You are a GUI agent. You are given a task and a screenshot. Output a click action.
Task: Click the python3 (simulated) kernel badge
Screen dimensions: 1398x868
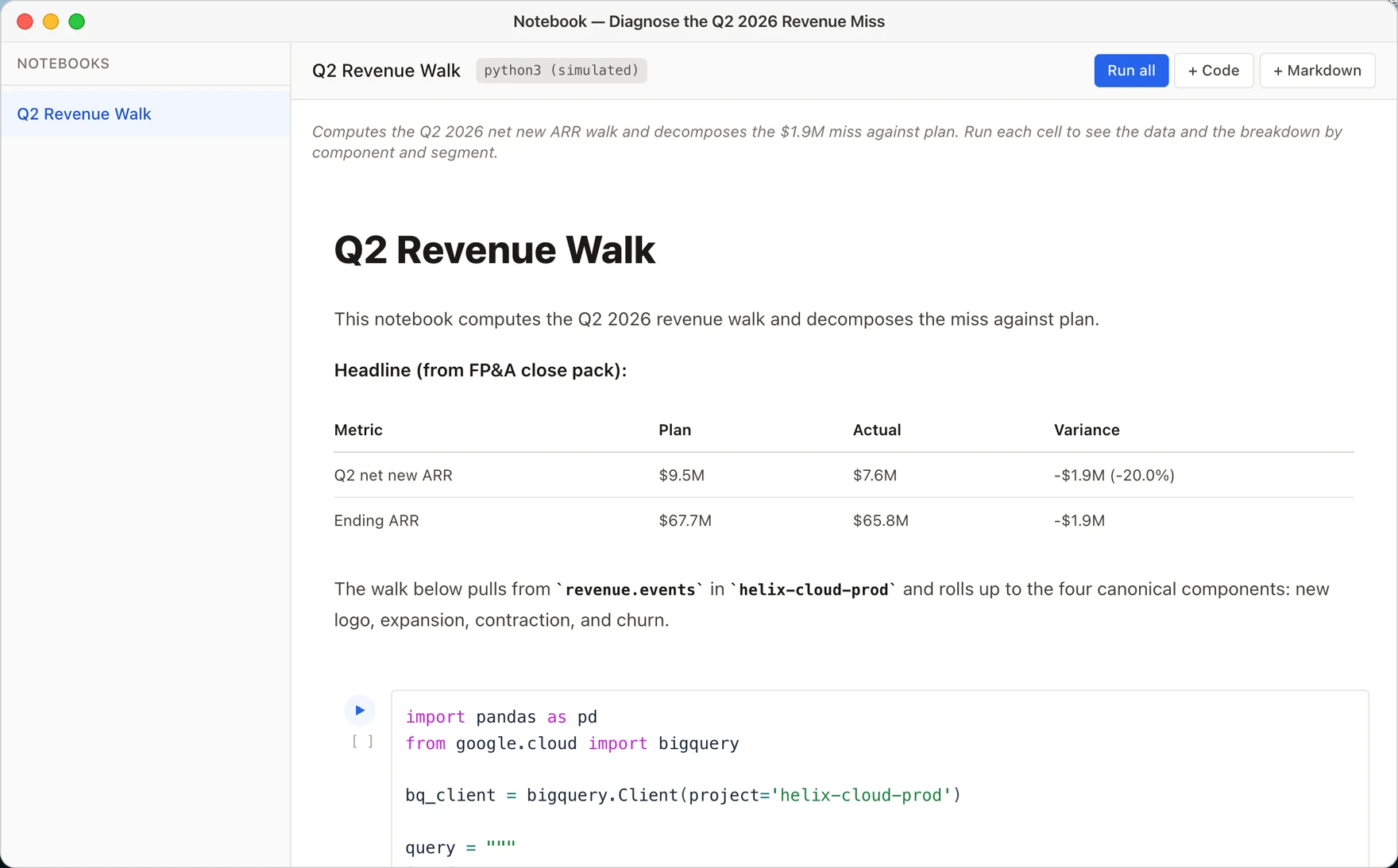(562, 71)
